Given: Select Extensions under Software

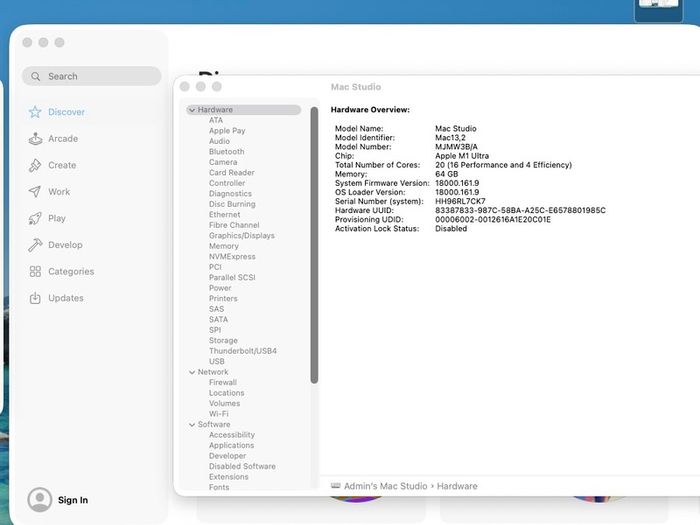Looking at the screenshot, I should (229, 477).
